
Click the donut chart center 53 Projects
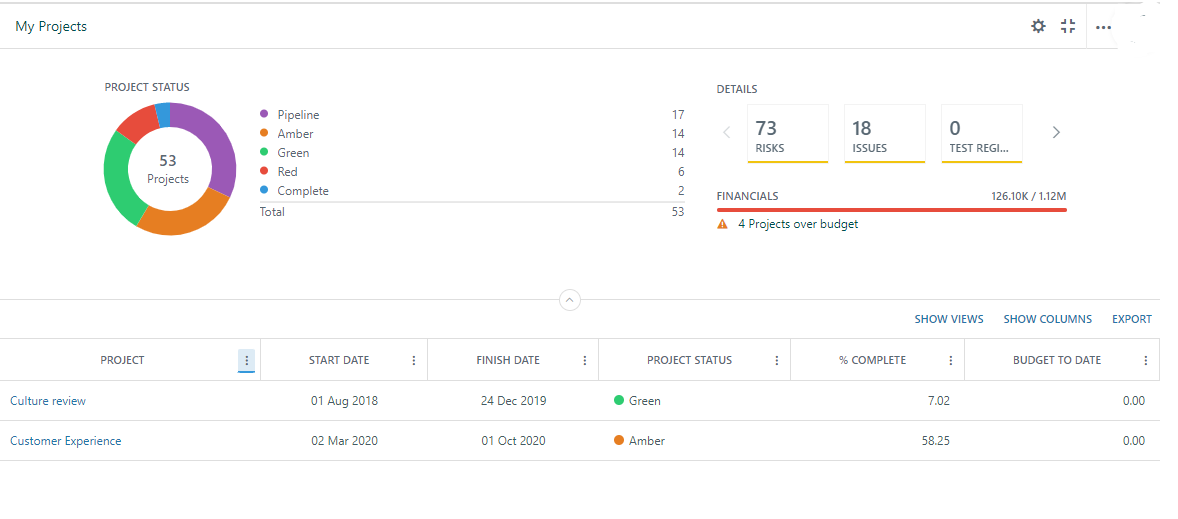click(x=168, y=169)
